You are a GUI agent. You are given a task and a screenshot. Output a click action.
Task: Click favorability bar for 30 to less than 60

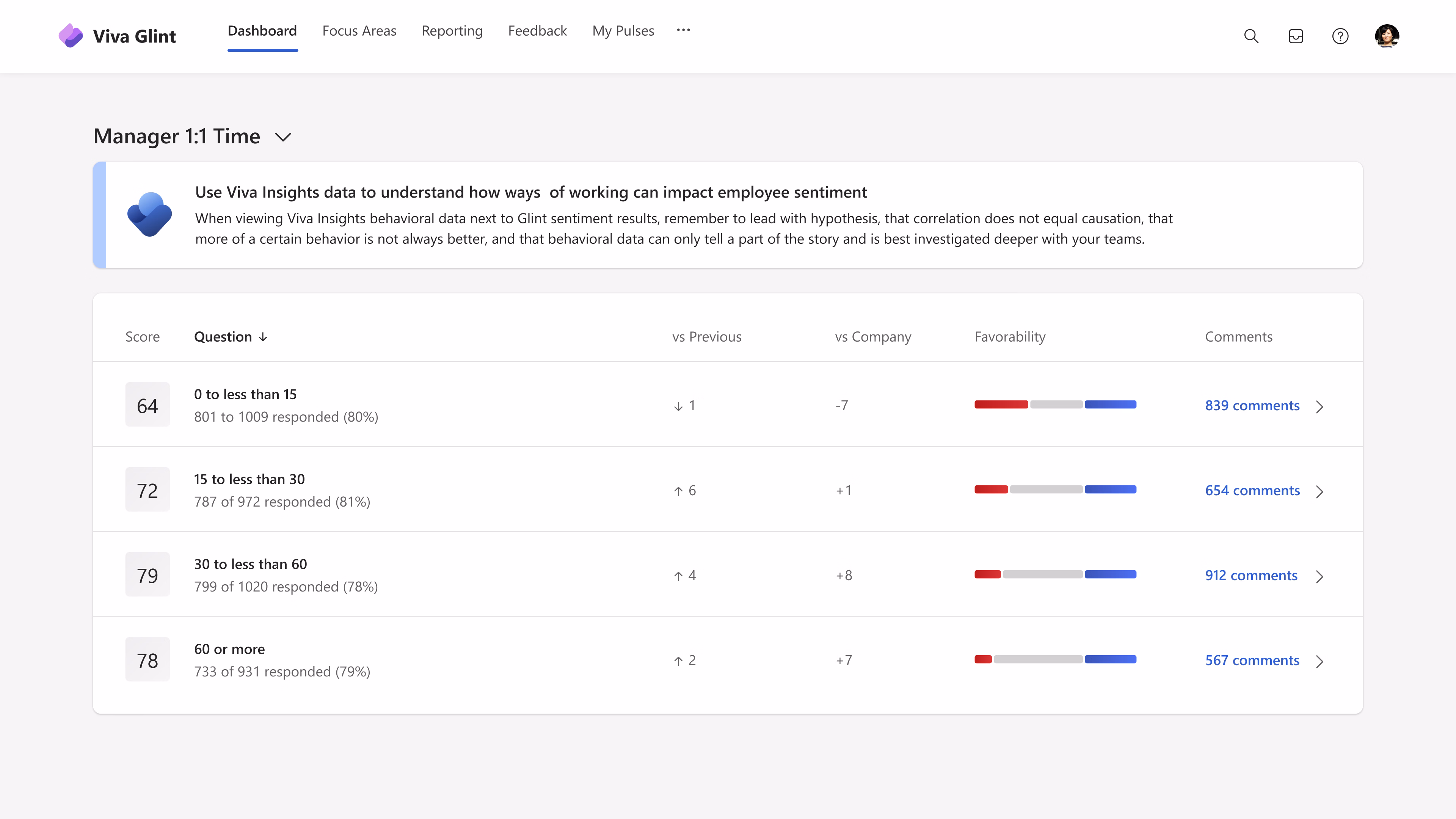coord(1055,574)
